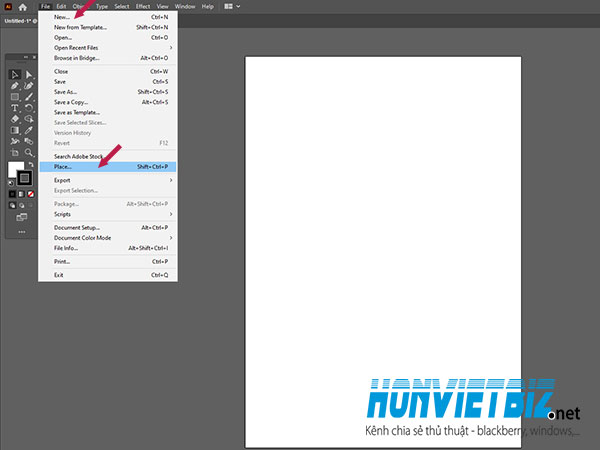The height and width of the screenshot is (450, 600).
Task: Select the Eraser tool
Action: coord(15,119)
